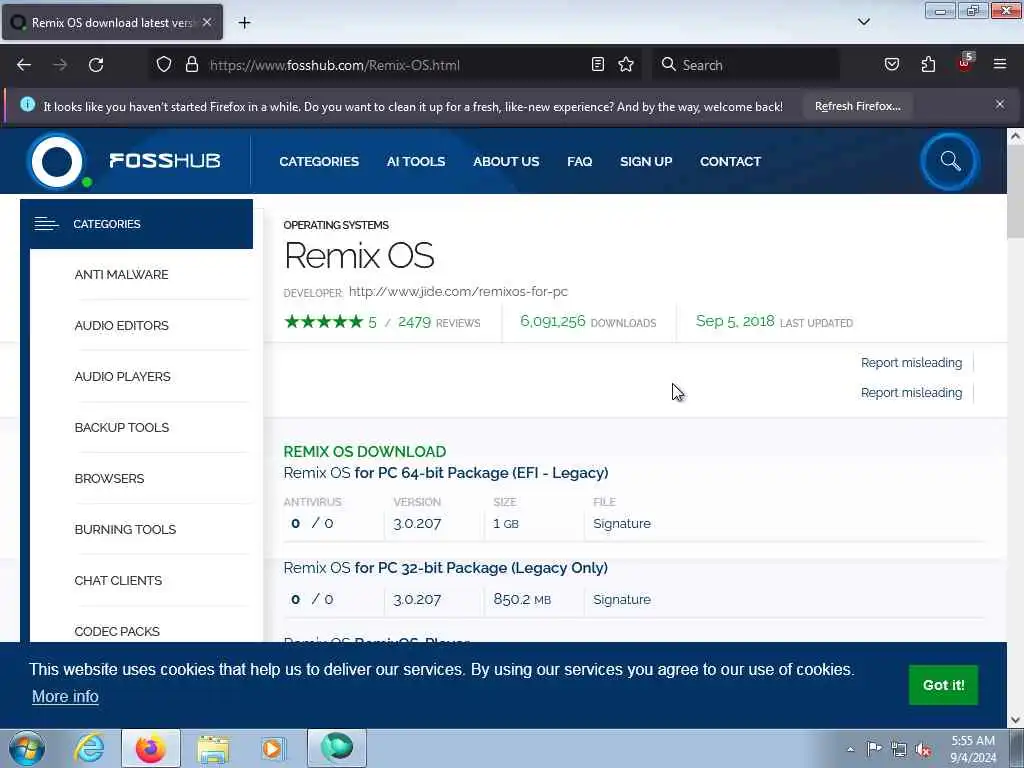The image size is (1024, 768).
Task: Open the CONTACT nav item
Action: point(730,161)
